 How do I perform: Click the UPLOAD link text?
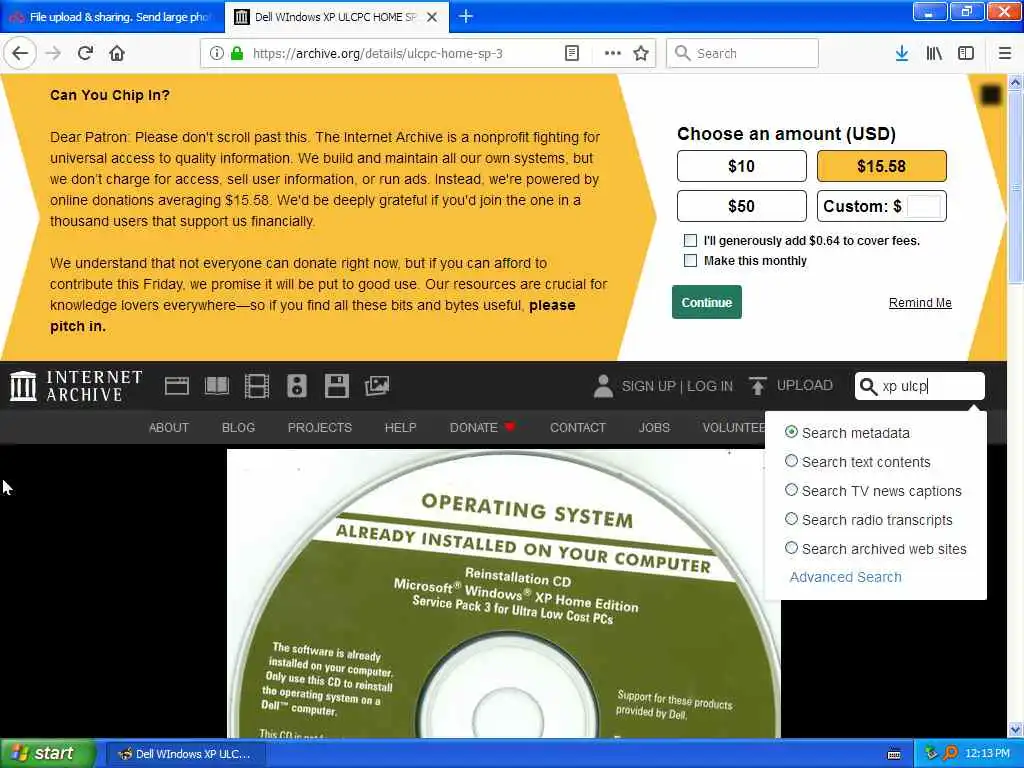805,385
